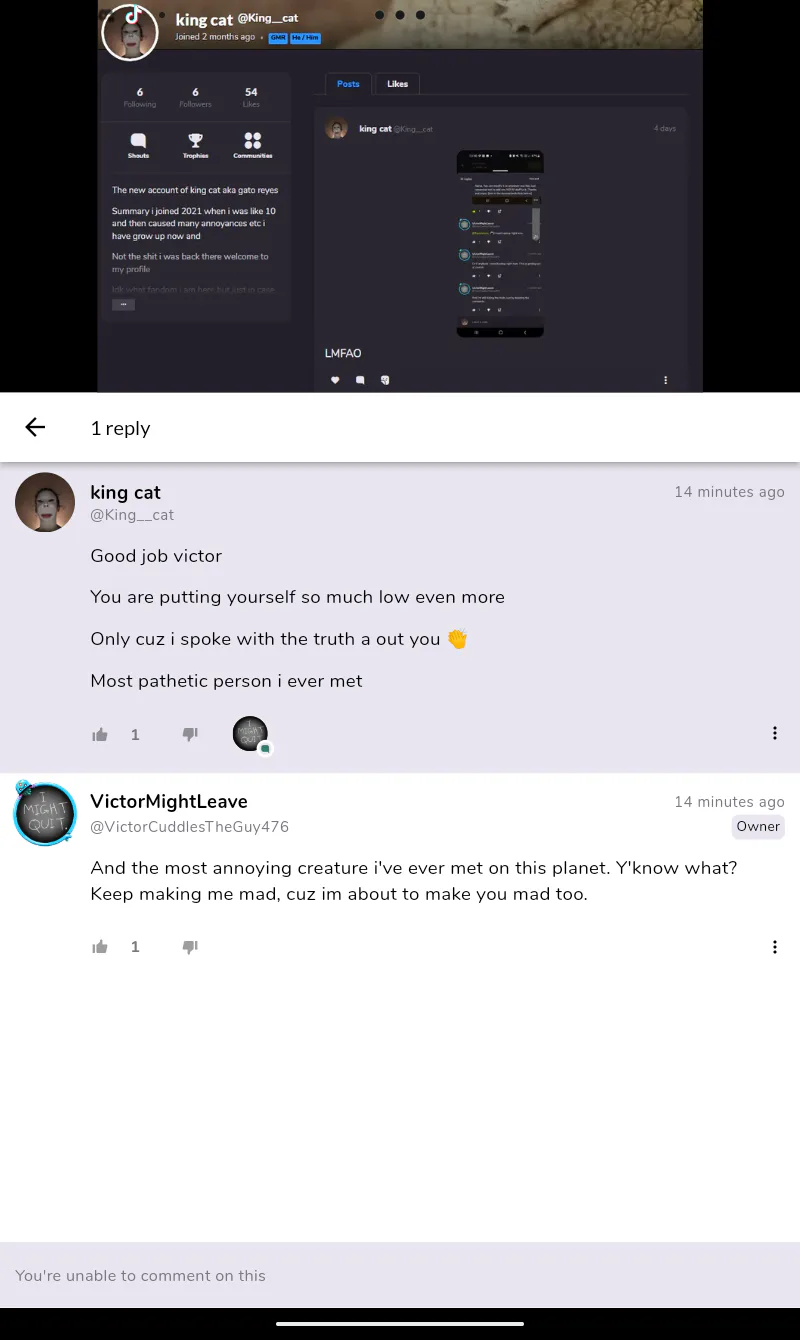The height and width of the screenshot is (1340, 800).
Task: Like VictorMightLeave's reply with thumbs up
Action: pos(100,947)
